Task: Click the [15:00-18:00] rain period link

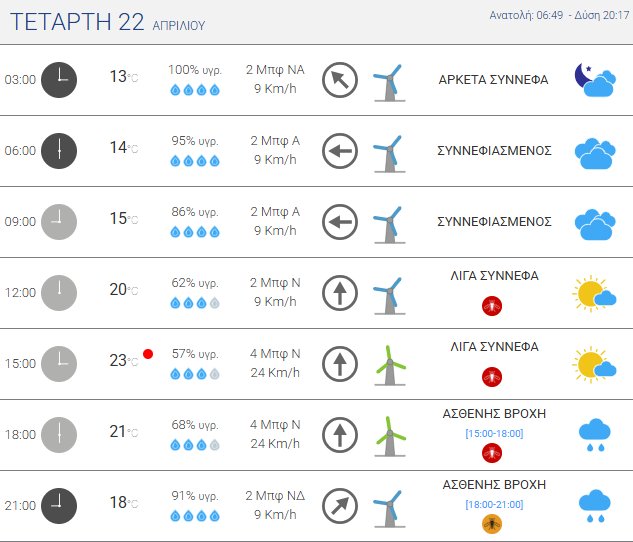Action: pyautogui.click(x=494, y=433)
